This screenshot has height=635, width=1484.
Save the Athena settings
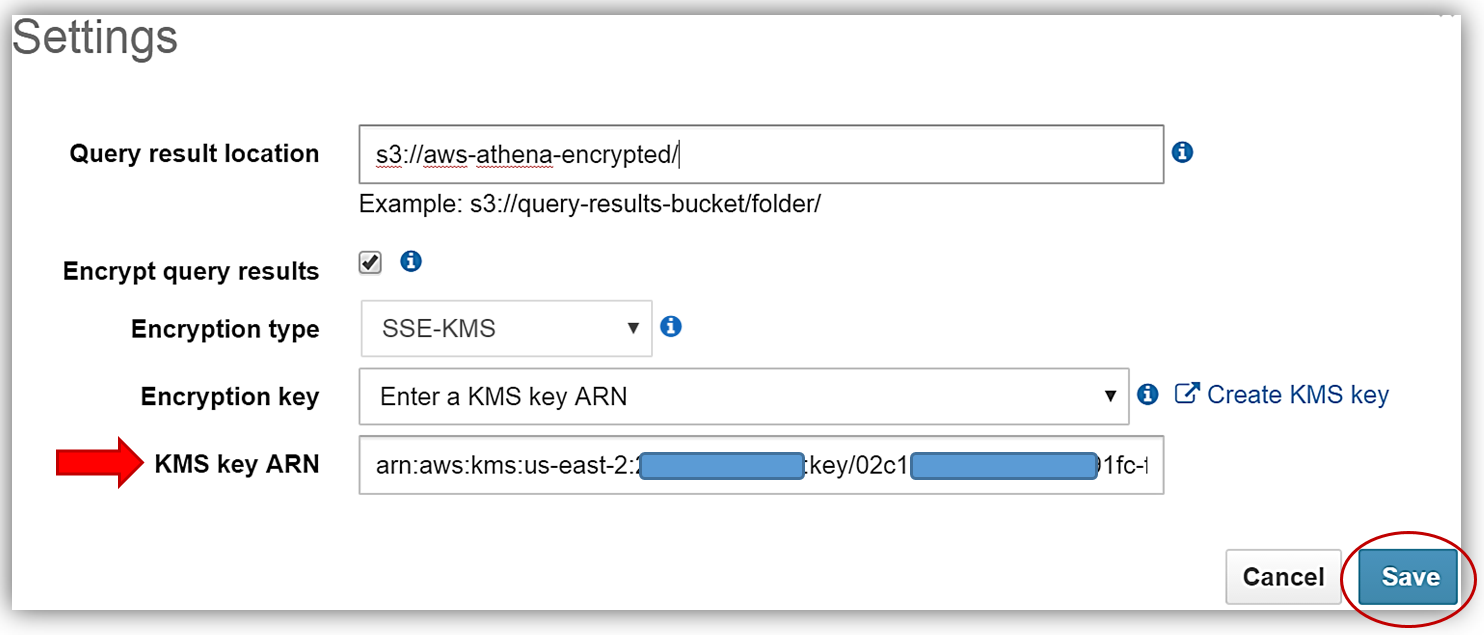point(1409,577)
